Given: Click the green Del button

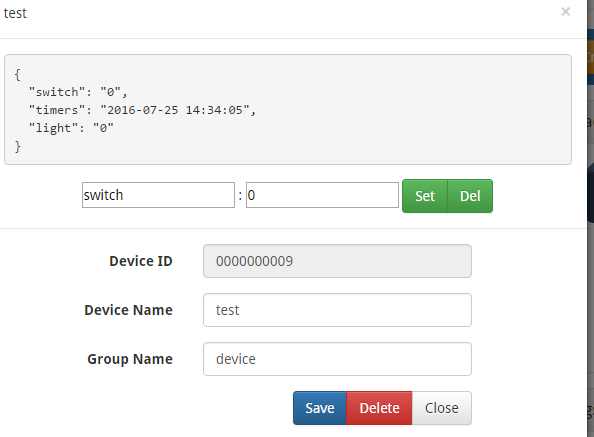Looking at the screenshot, I should [x=470, y=196].
